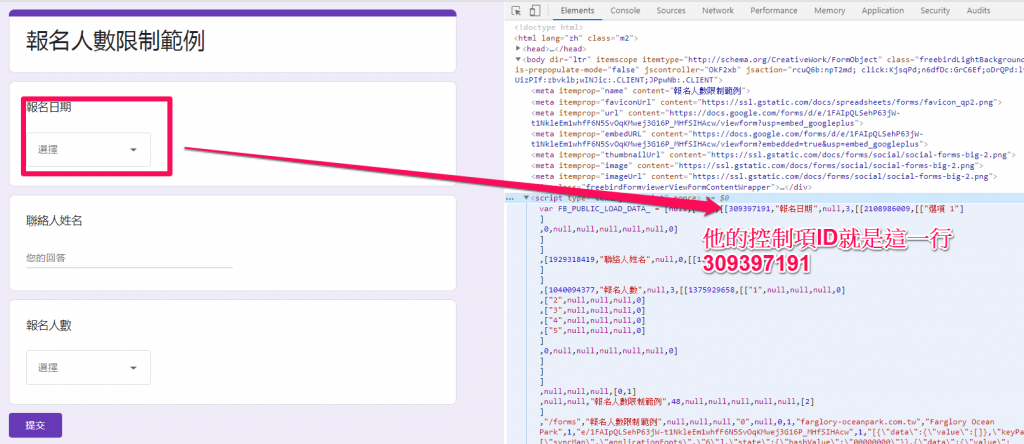Click the ["2",null,null,null,0] code line
The image size is (1024, 444).
[592, 300]
